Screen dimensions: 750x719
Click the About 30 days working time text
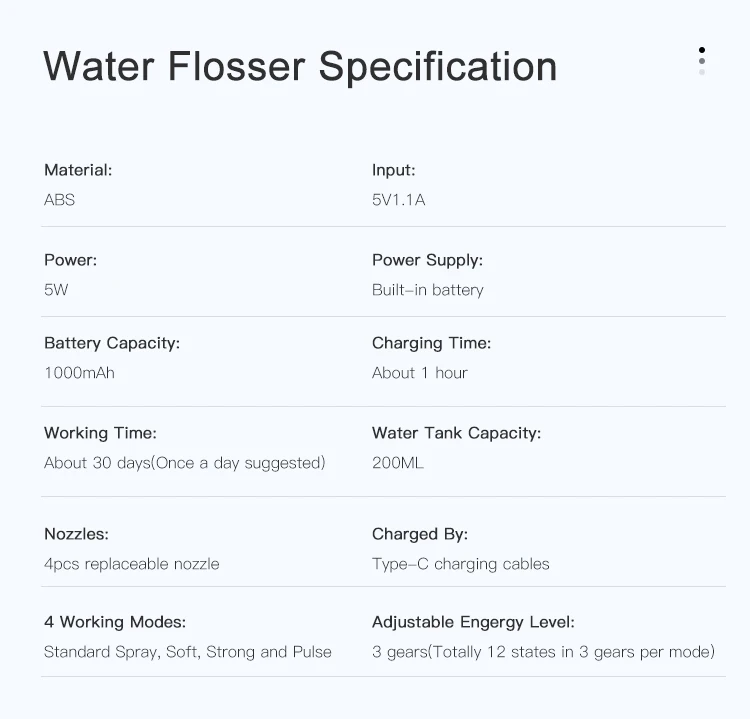point(185,463)
